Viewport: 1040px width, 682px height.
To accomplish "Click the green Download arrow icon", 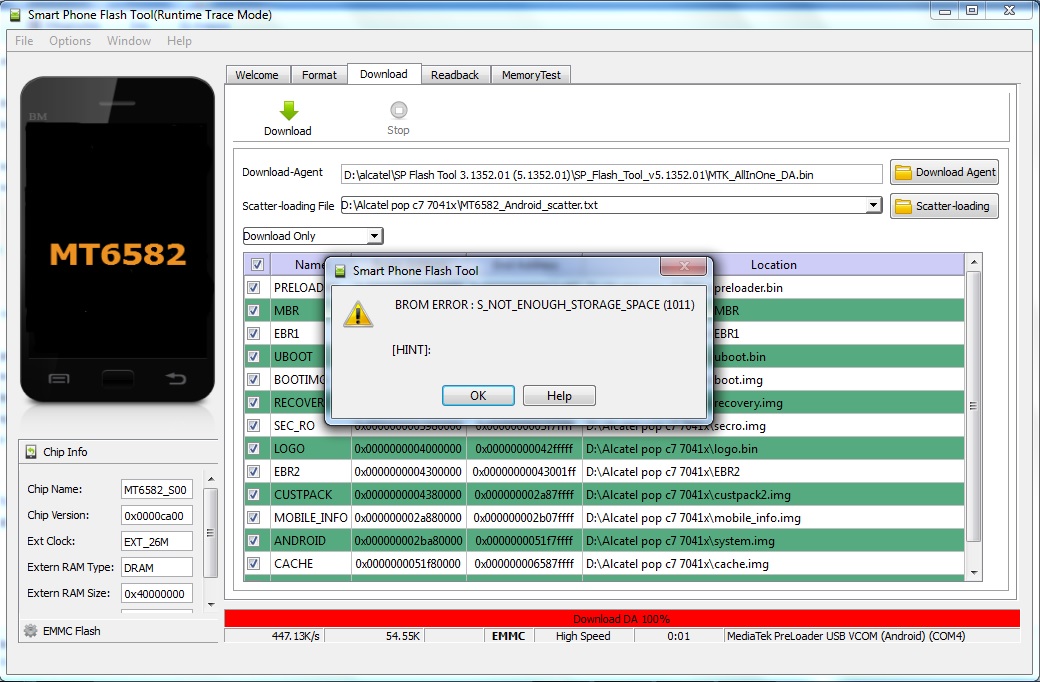I will pos(289,110).
